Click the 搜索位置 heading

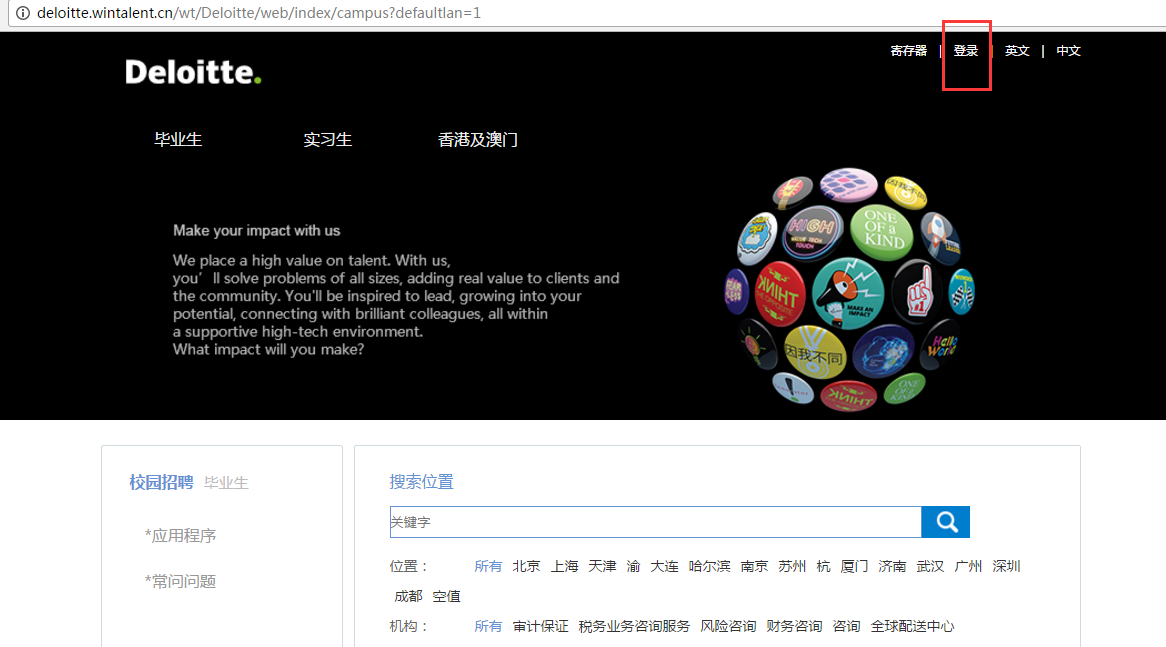pos(422,482)
